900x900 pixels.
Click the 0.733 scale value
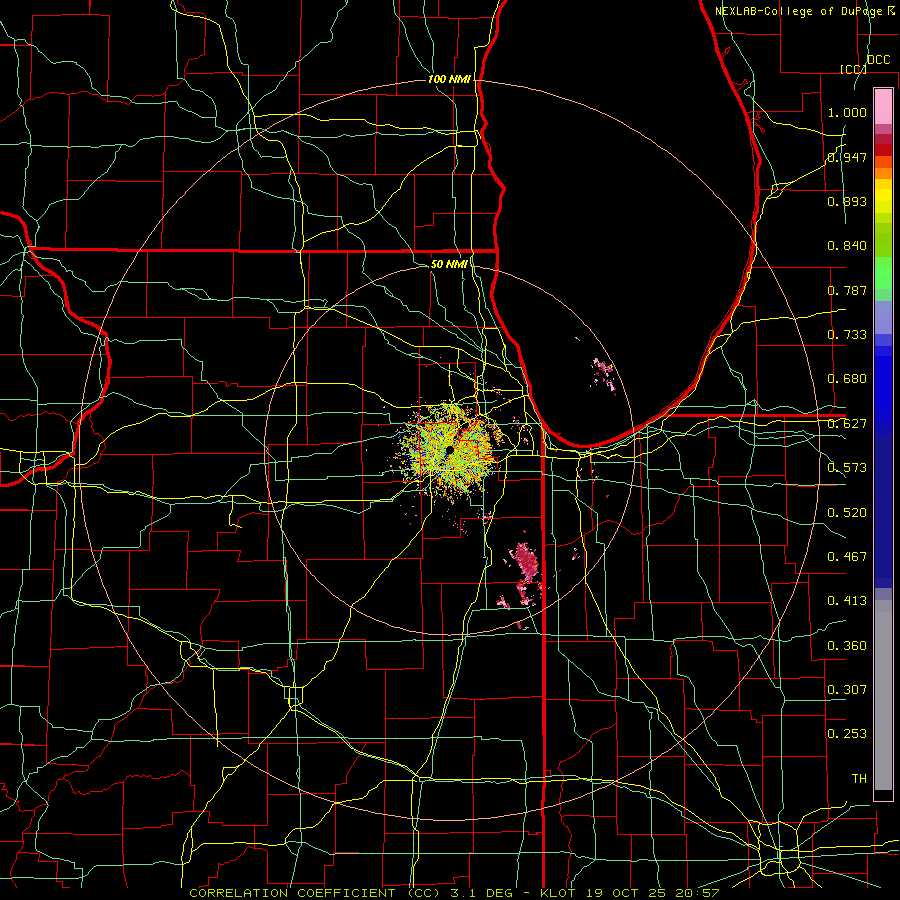[x=847, y=335]
